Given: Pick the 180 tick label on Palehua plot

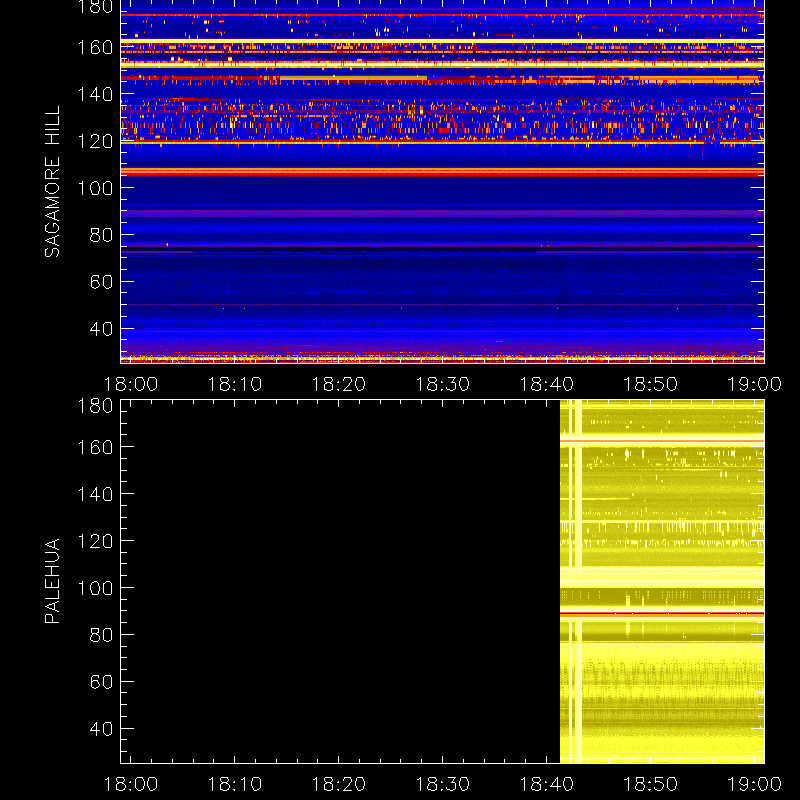Looking at the screenshot, I should pos(95,406).
